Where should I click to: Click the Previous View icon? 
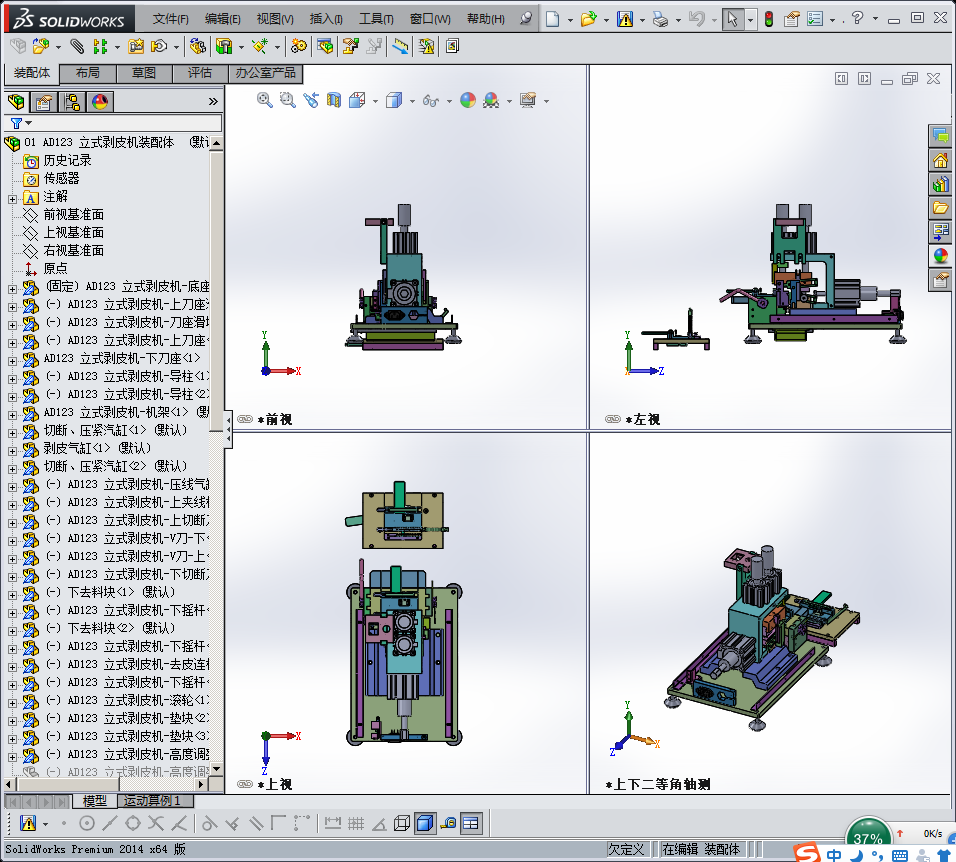click(311, 100)
